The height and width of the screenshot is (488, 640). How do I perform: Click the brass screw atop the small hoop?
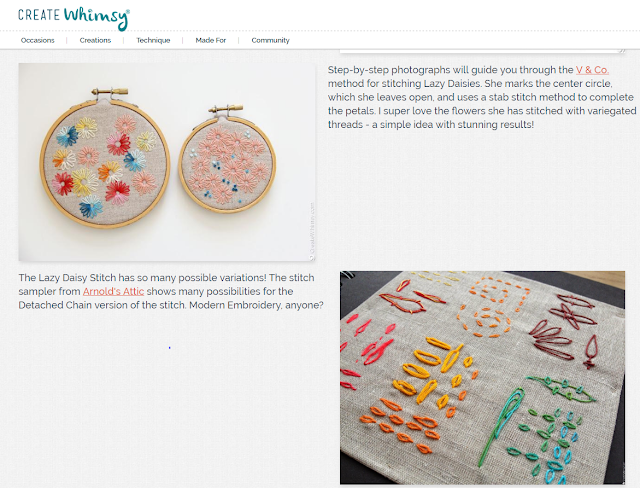[x=225, y=109]
